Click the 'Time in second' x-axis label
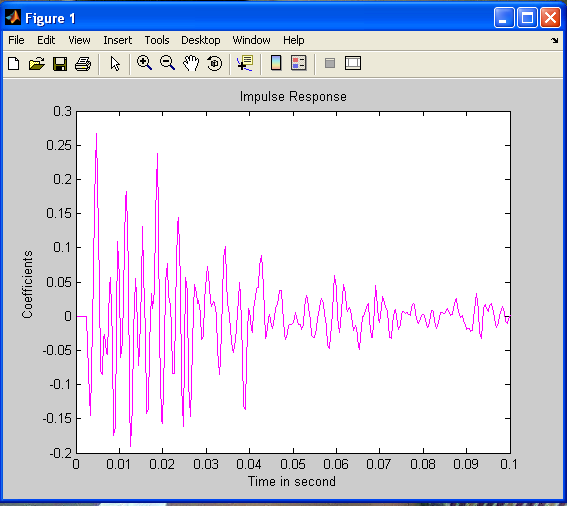 tap(291, 481)
